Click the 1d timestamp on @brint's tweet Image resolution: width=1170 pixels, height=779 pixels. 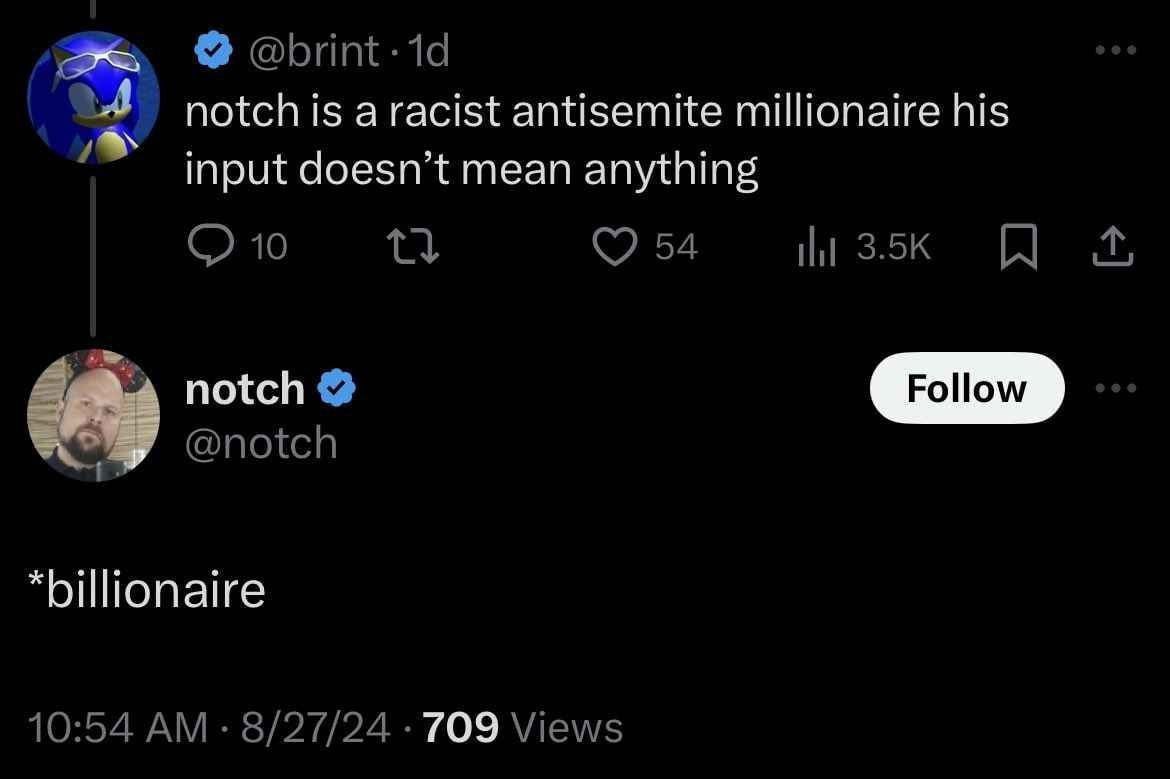(x=430, y=51)
